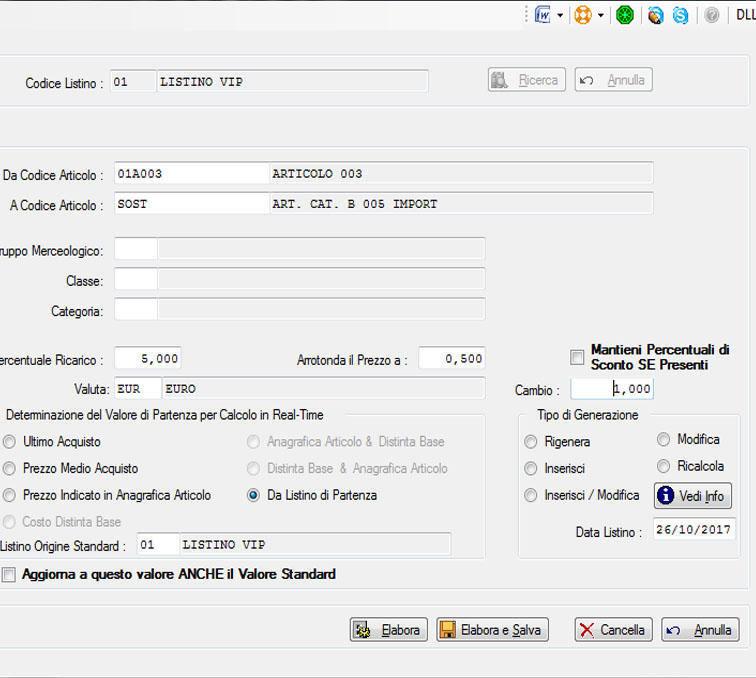Click the blue Skype icon
The image size is (756, 678).
(681, 15)
